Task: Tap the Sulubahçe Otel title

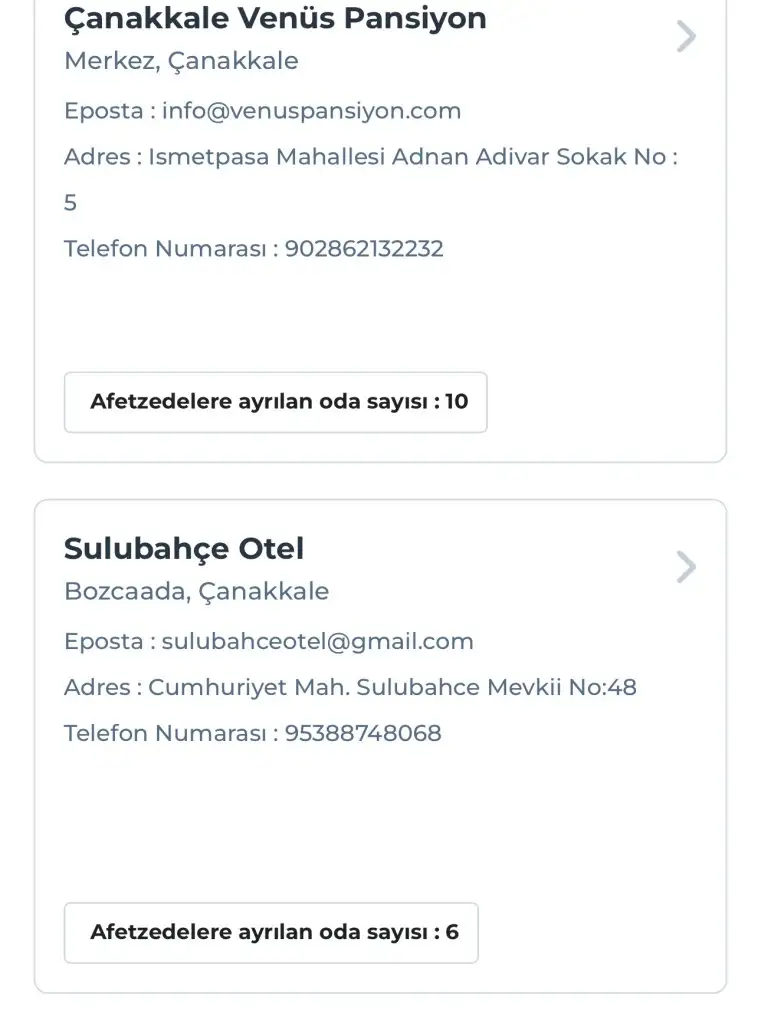Action: 184,548
